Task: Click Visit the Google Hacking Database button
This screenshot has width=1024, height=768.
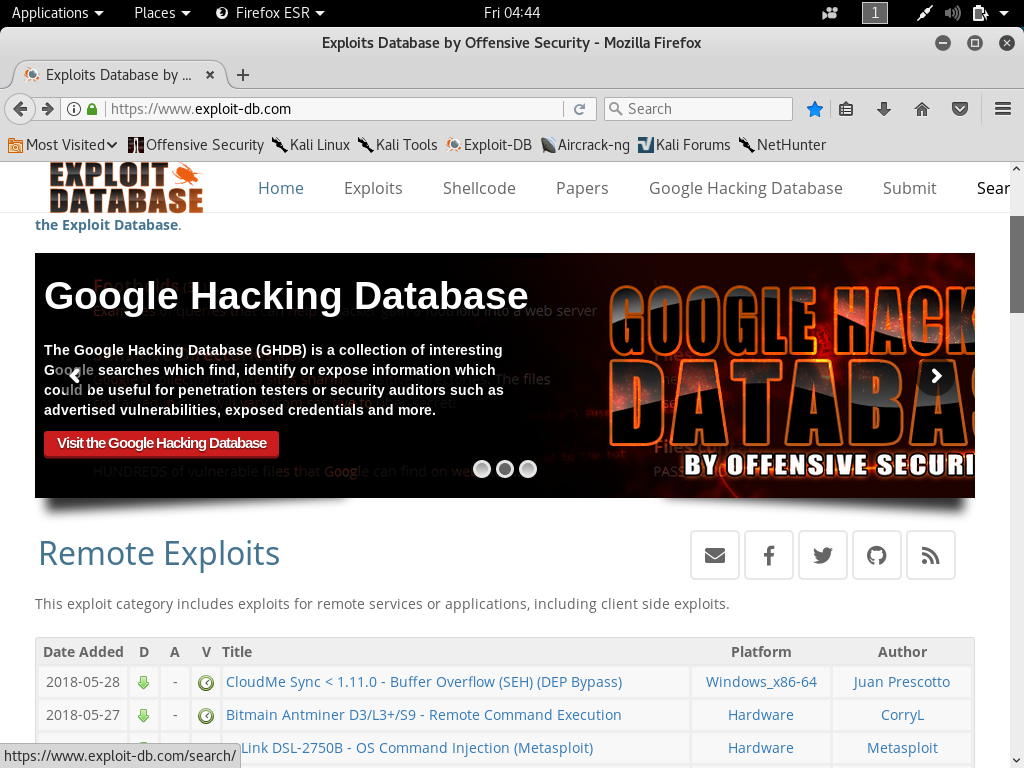Action: pos(161,443)
